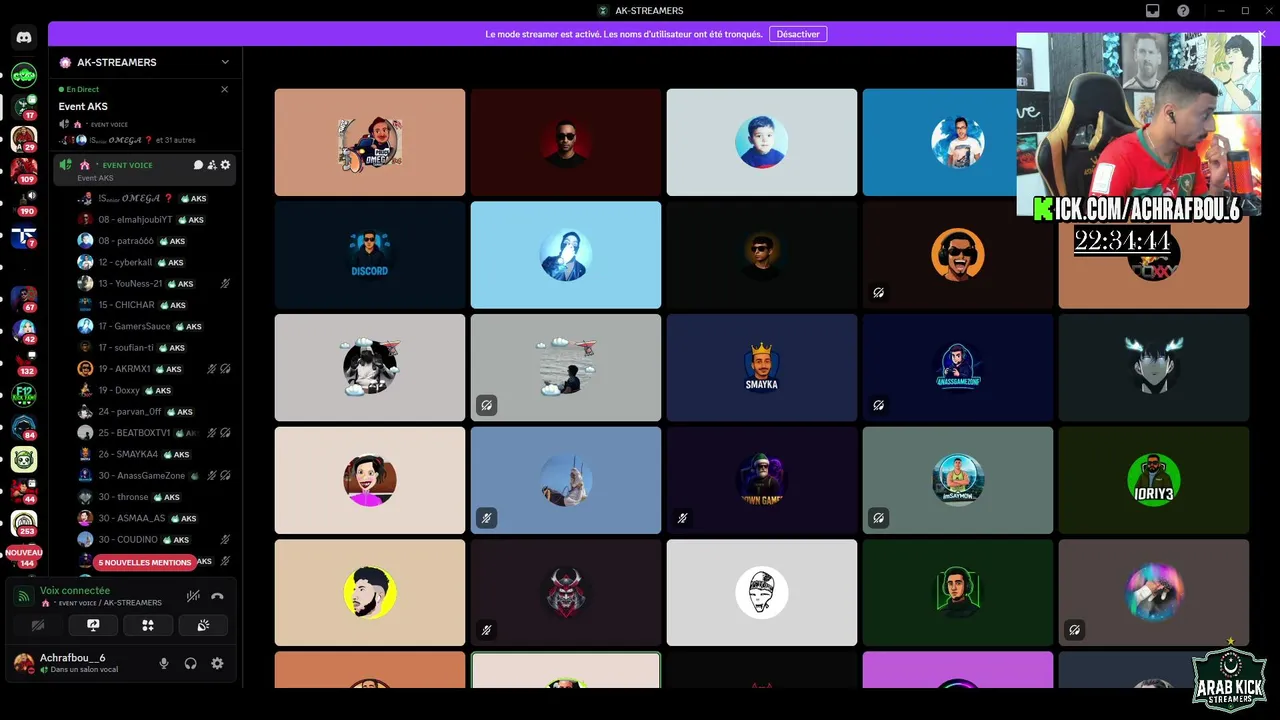Focus the OMEGA avatar participant tile

(370, 142)
